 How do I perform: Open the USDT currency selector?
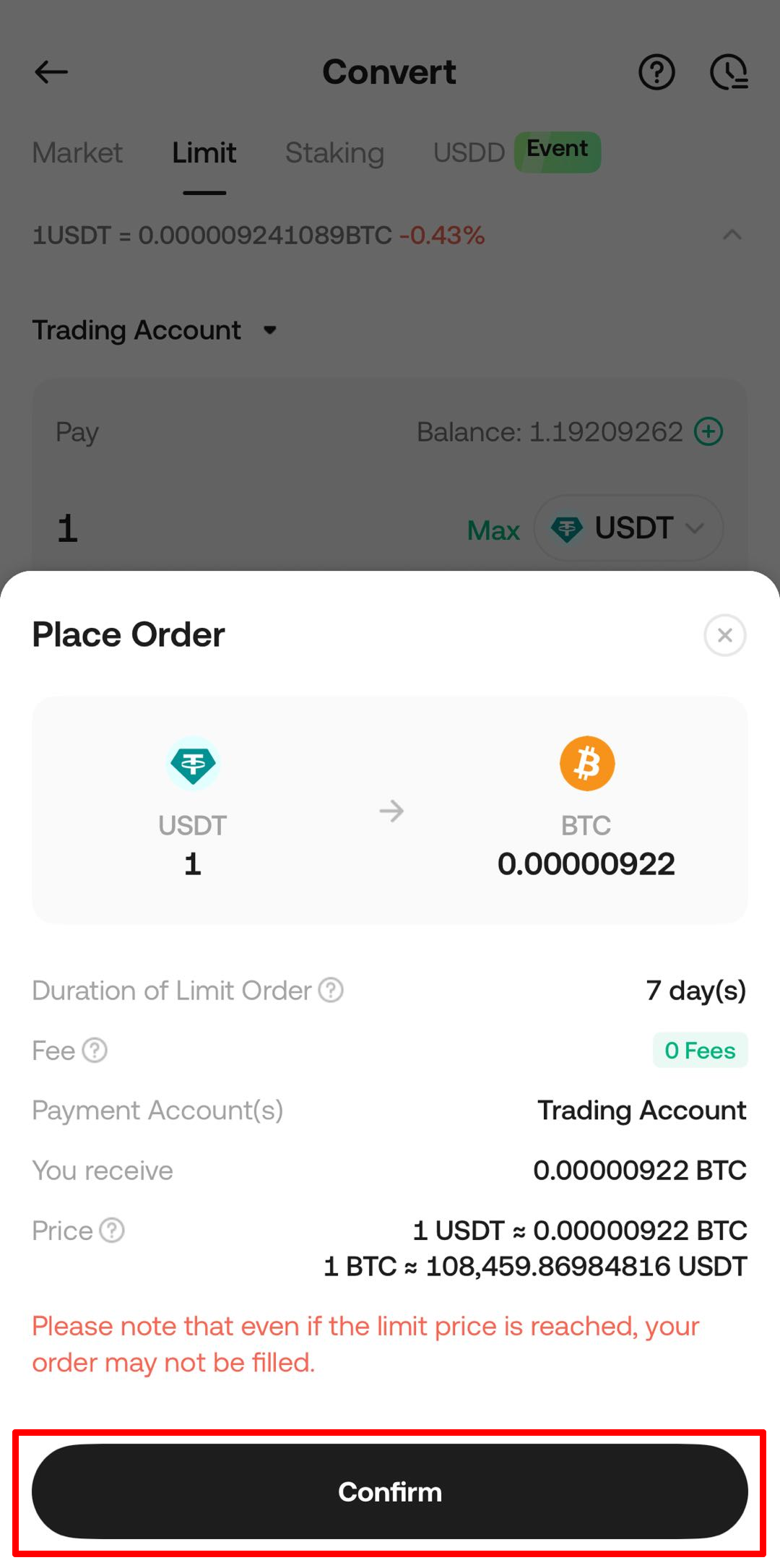[628, 528]
